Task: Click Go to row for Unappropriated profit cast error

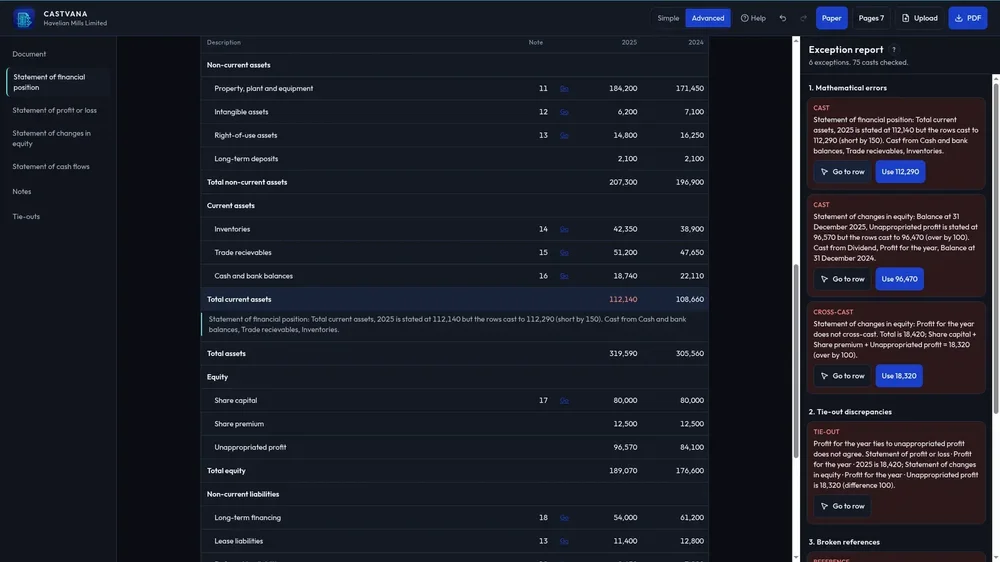Action: point(842,279)
